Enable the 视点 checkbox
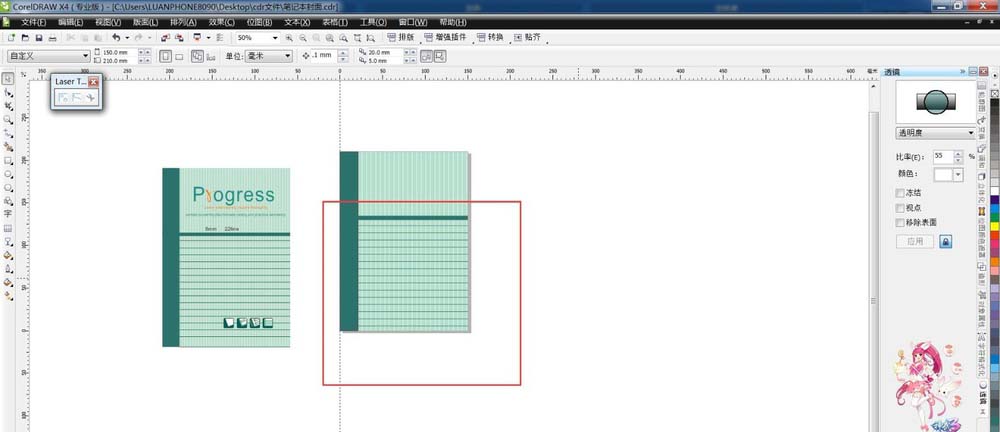The height and width of the screenshot is (432, 1000). 900,208
